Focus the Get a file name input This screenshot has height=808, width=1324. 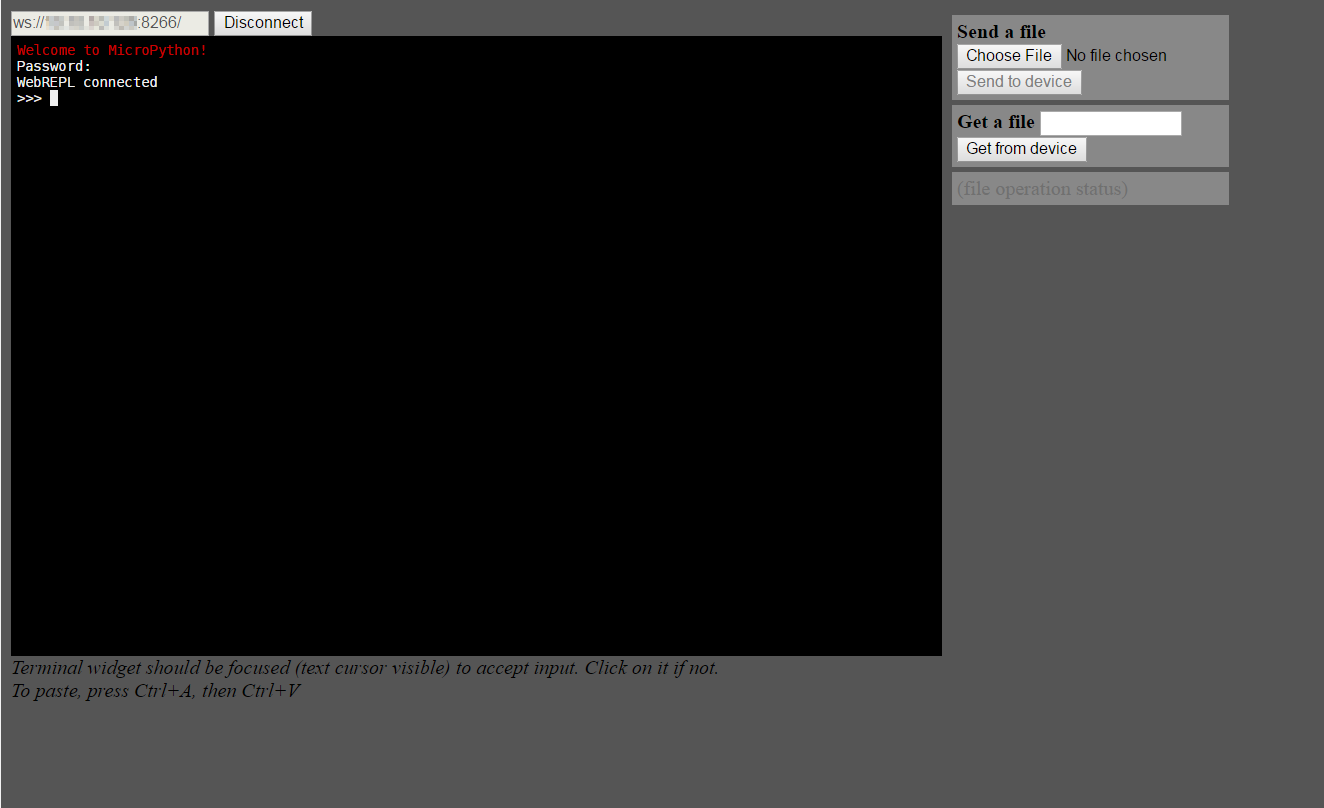(1110, 123)
